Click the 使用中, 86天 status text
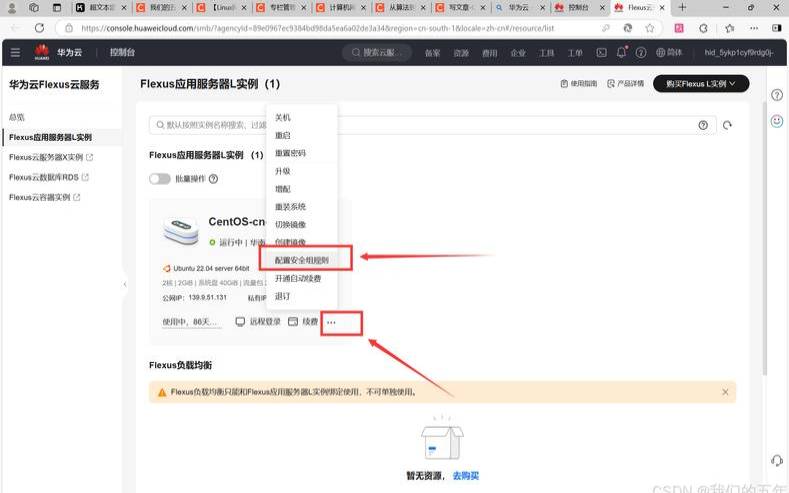 pyautogui.click(x=190, y=321)
